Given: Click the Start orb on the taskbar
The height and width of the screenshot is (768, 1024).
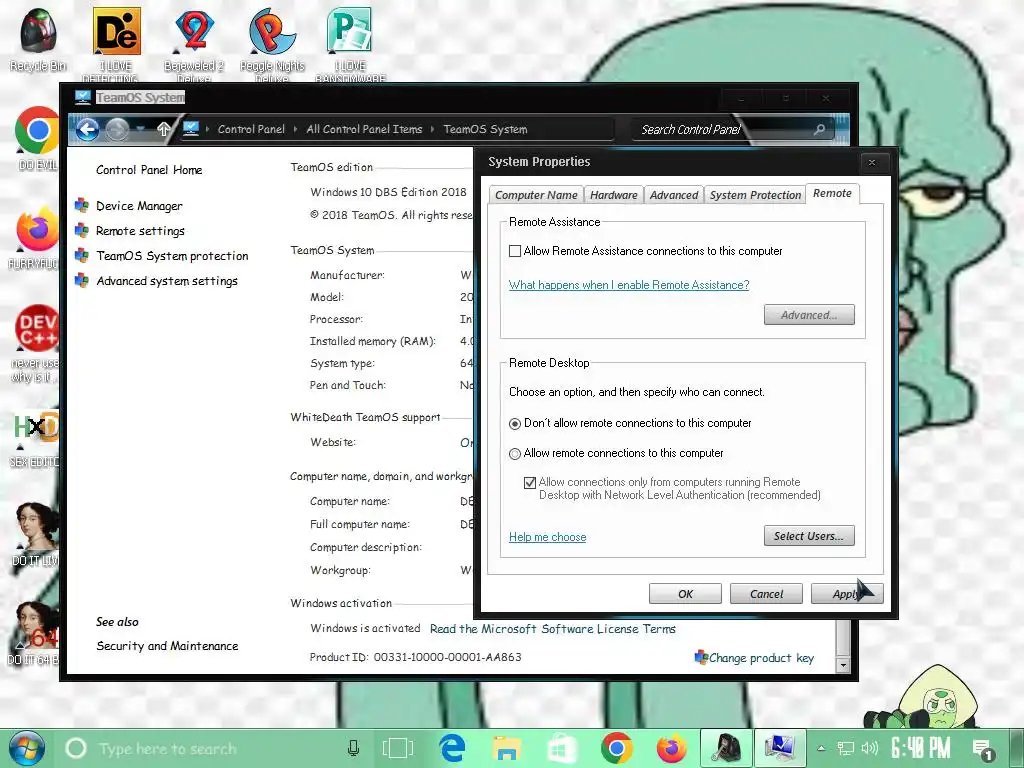Looking at the screenshot, I should [26, 748].
